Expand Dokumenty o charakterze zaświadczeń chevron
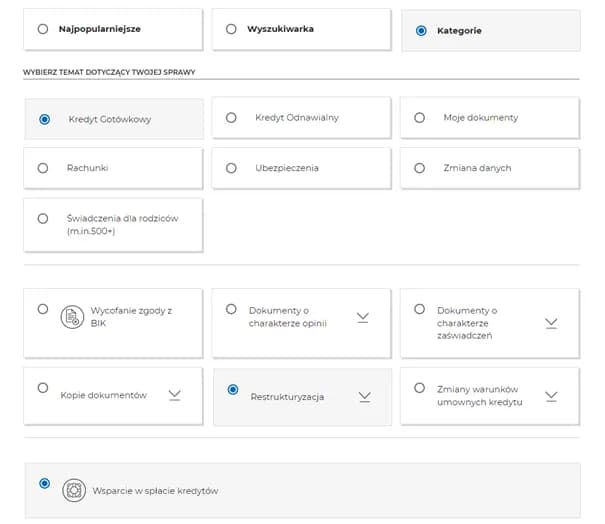This screenshot has height=524, width=605. pos(551,323)
